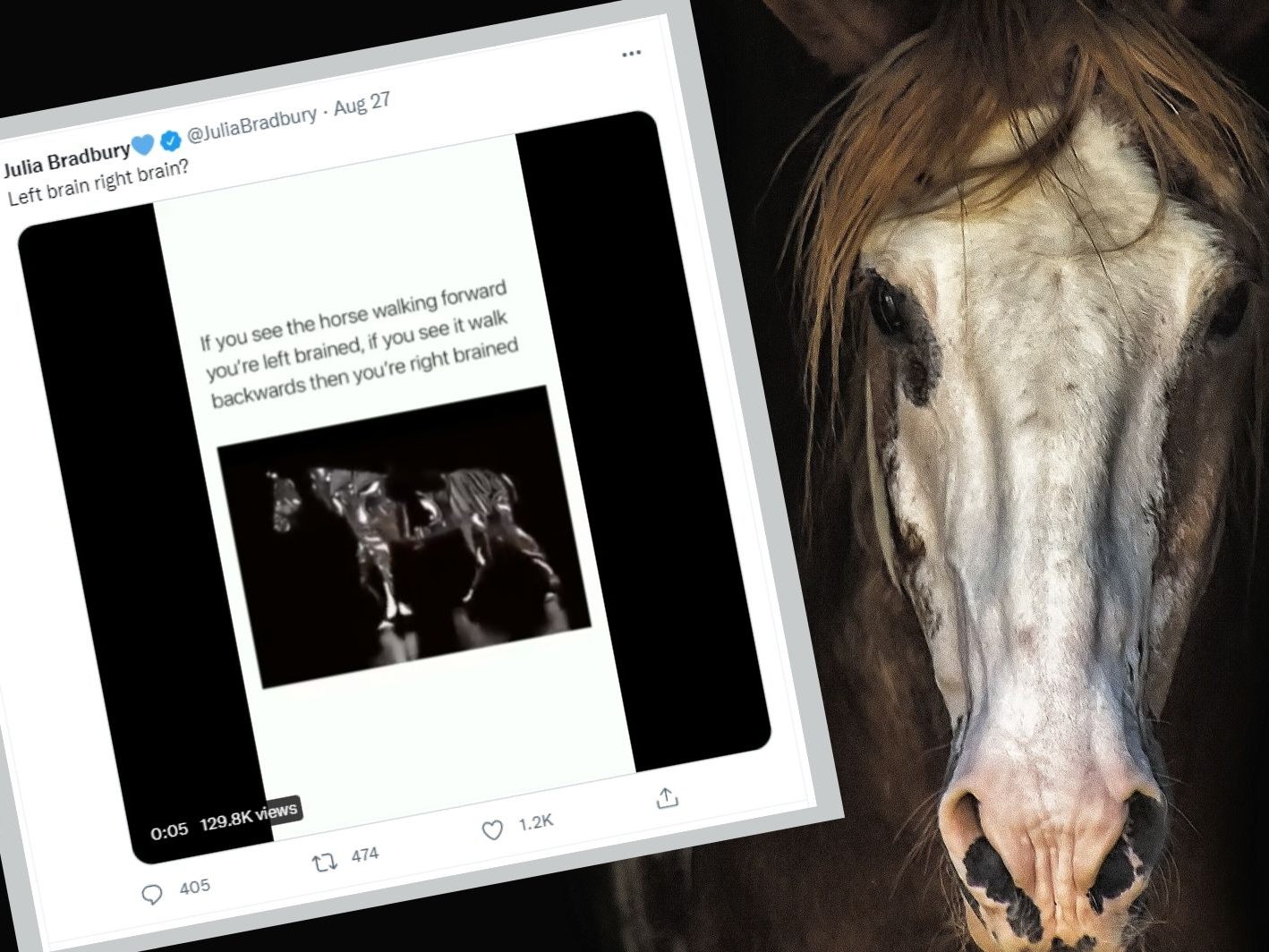The image size is (1269, 952).
Task: Play the horse illusion video
Action: pyautogui.click(x=394, y=488)
